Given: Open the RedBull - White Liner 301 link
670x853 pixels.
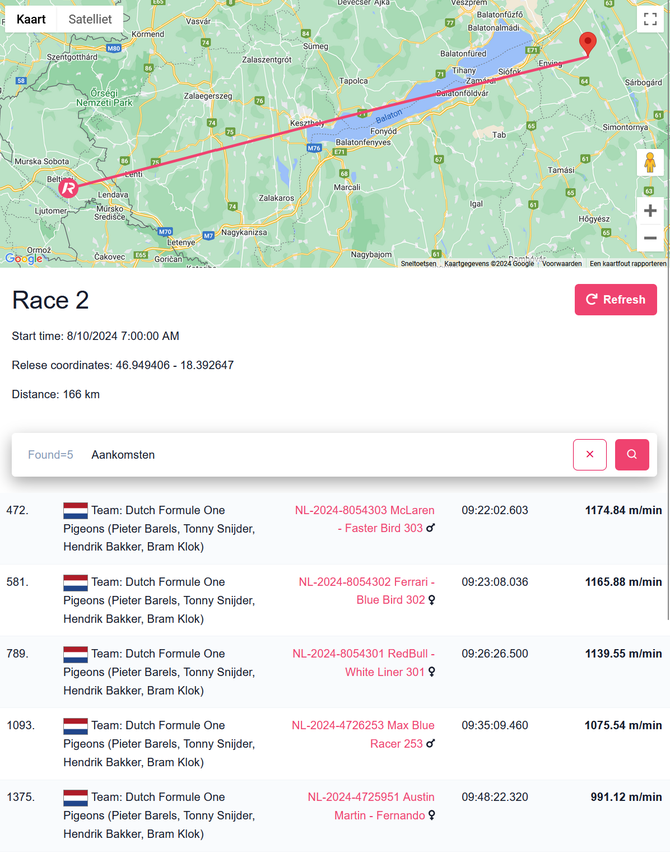Looking at the screenshot, I should pos(364,663).
